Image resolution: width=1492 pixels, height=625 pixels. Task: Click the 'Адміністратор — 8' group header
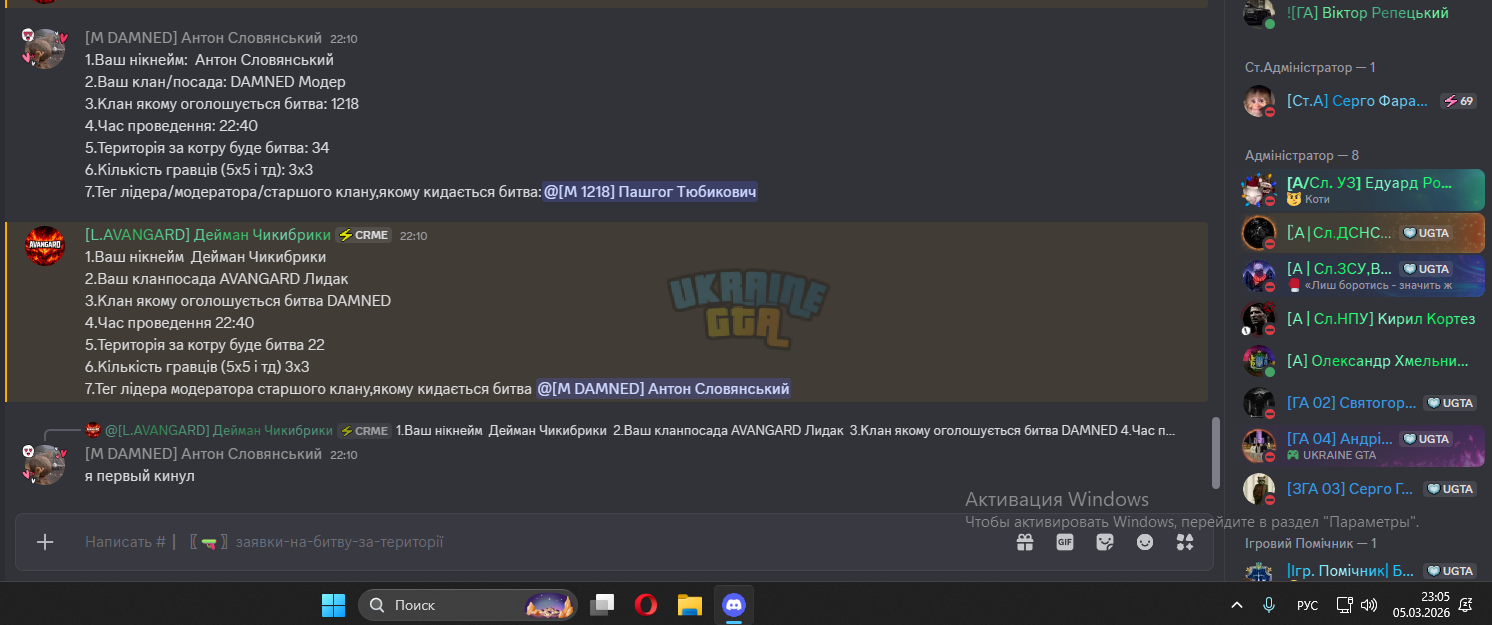[x=1302, y=155]
